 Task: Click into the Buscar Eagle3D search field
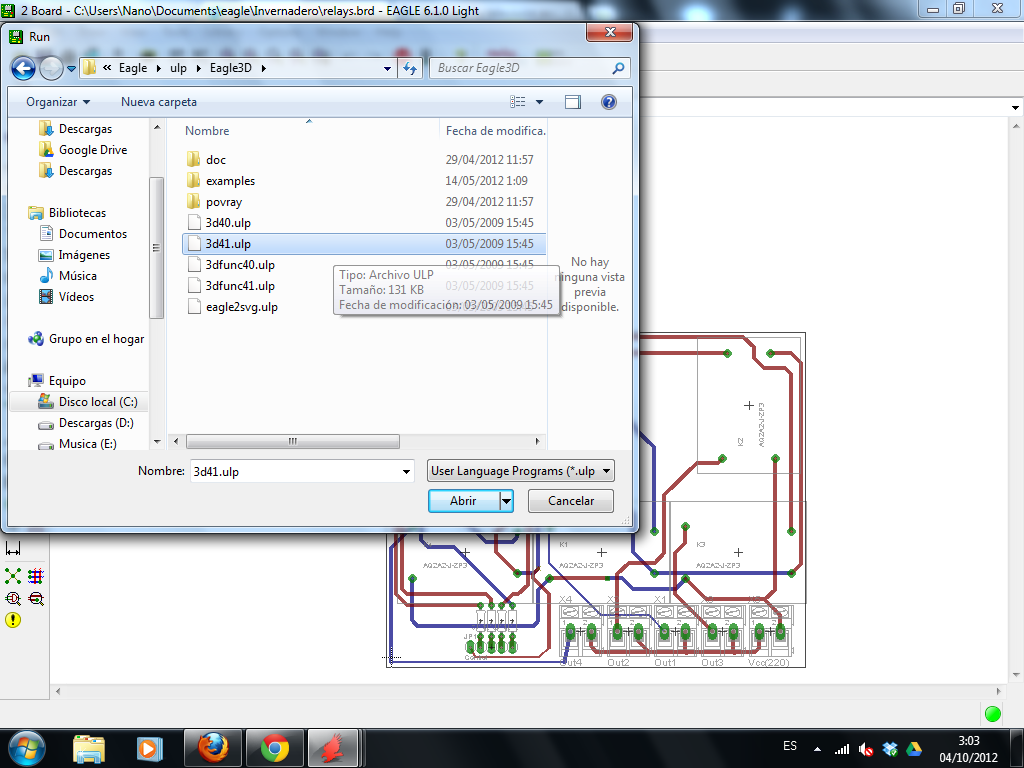click(x=521, y=68)
